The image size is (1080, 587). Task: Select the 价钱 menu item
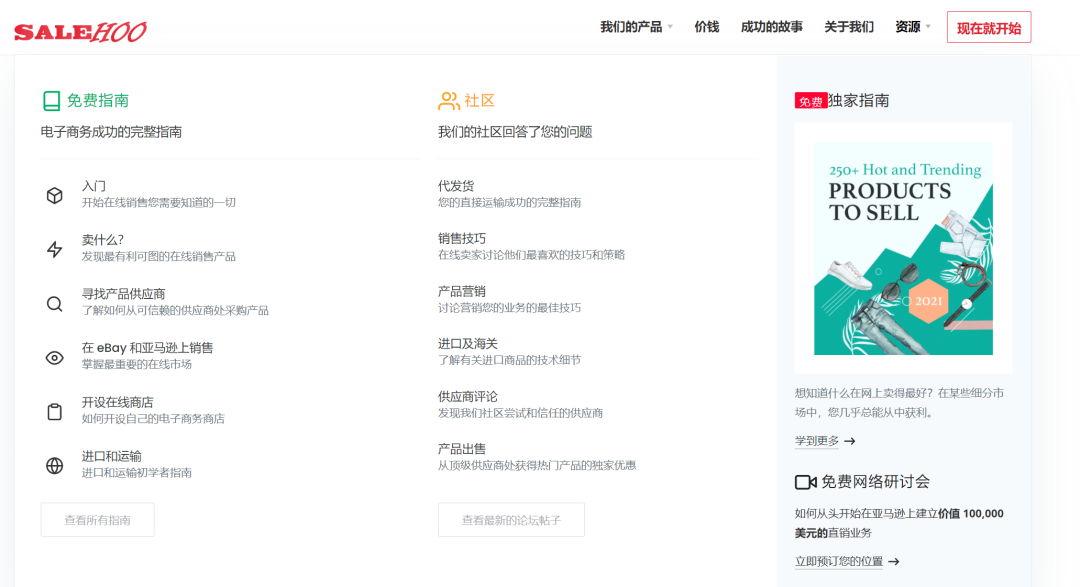point(707,27)
